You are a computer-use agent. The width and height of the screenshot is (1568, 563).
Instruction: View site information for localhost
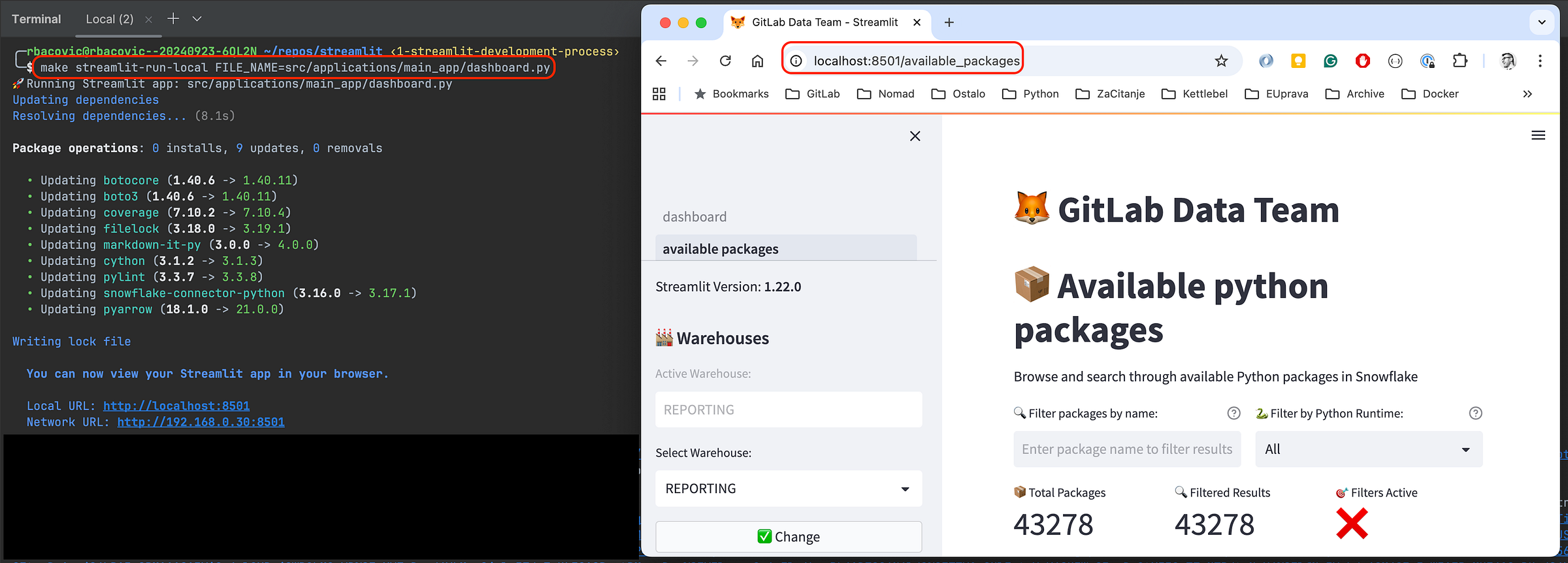pos(796,61)
